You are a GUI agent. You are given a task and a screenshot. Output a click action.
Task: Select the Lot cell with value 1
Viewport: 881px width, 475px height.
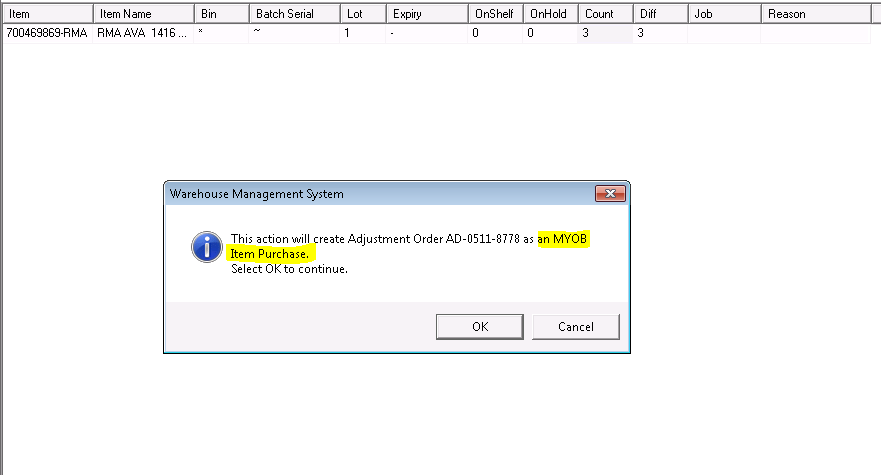[x=363, y=33]
